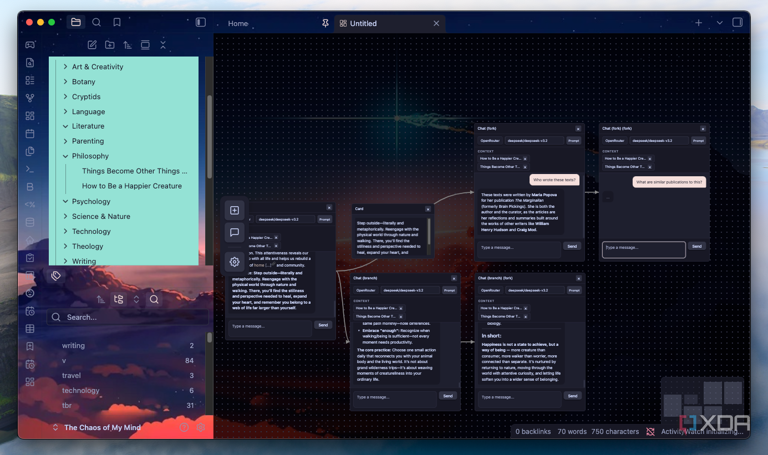
Task: Click the file explorer scrollbar
Action: pyautogui.click(x=209, y=137)
